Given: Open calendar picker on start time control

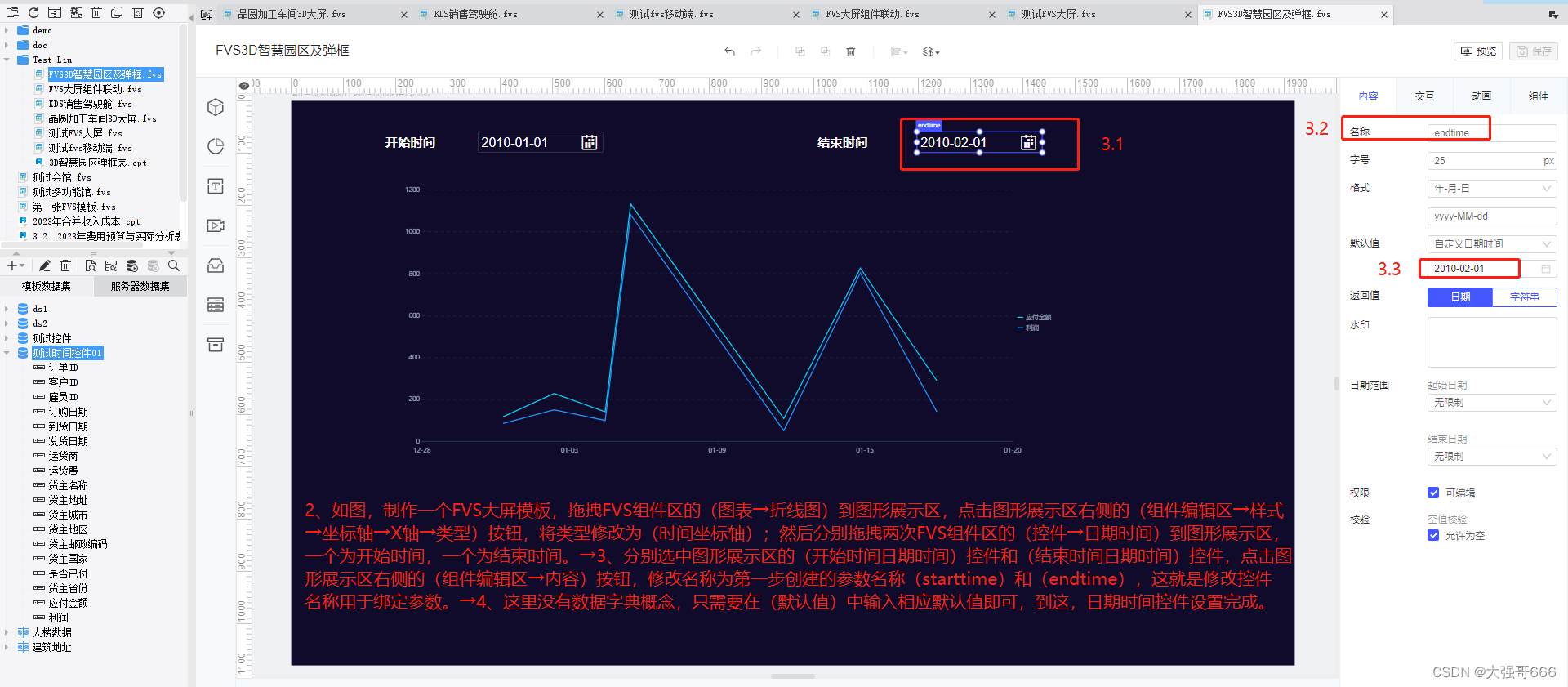Looking at the screenshot, I should tap(589, 143).
